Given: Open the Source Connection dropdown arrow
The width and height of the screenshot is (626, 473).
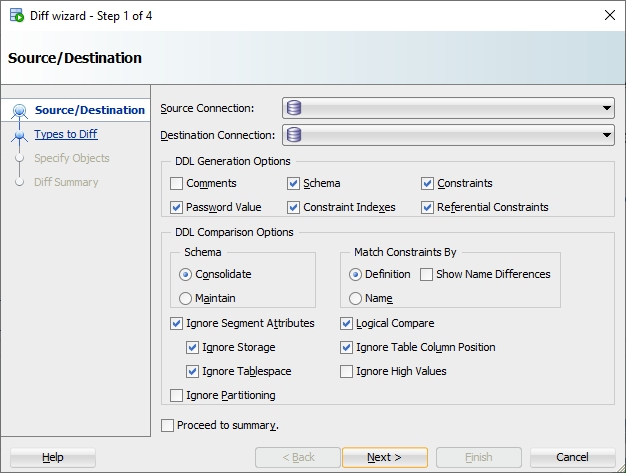Looking at the screenshot, I should click(x=606, y=108).
